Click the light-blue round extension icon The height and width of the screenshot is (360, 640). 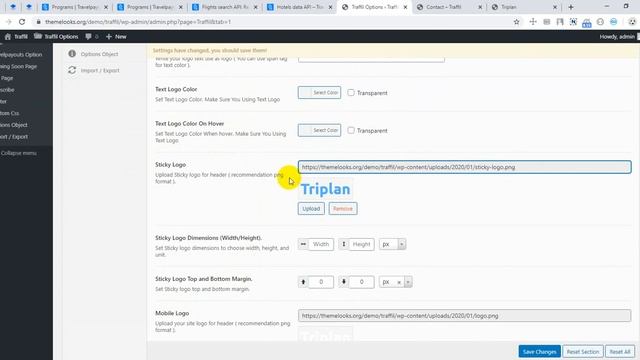(x=613, y=22)
